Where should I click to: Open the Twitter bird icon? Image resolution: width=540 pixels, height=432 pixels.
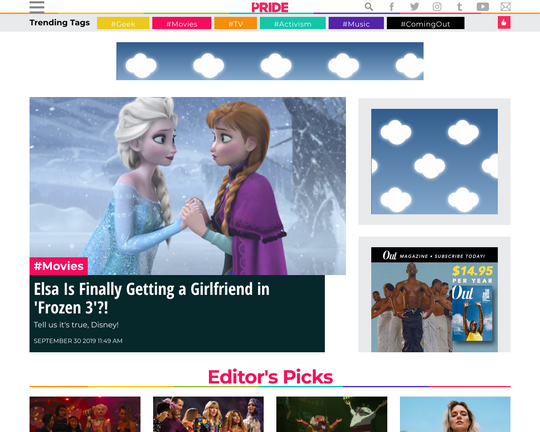[415, 7]
